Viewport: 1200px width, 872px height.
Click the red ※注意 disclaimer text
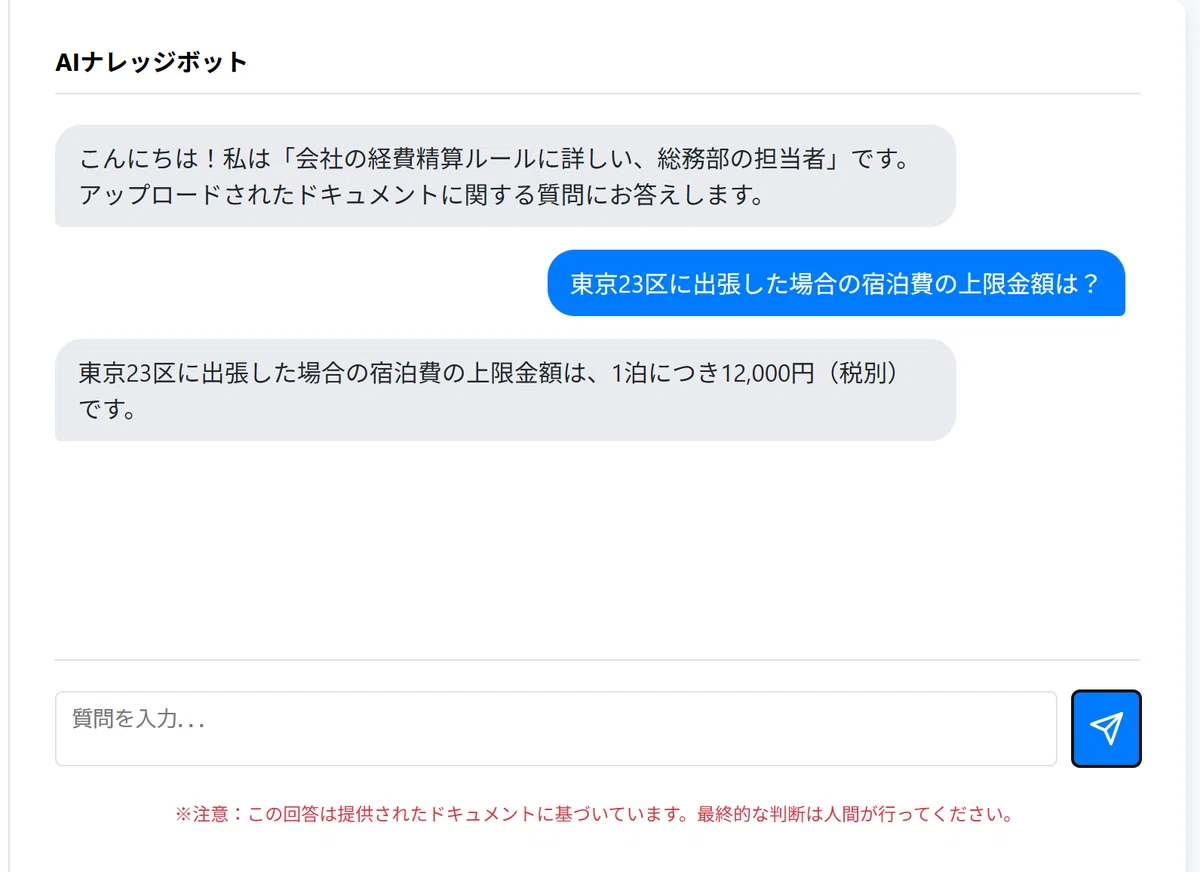[595, 815]
